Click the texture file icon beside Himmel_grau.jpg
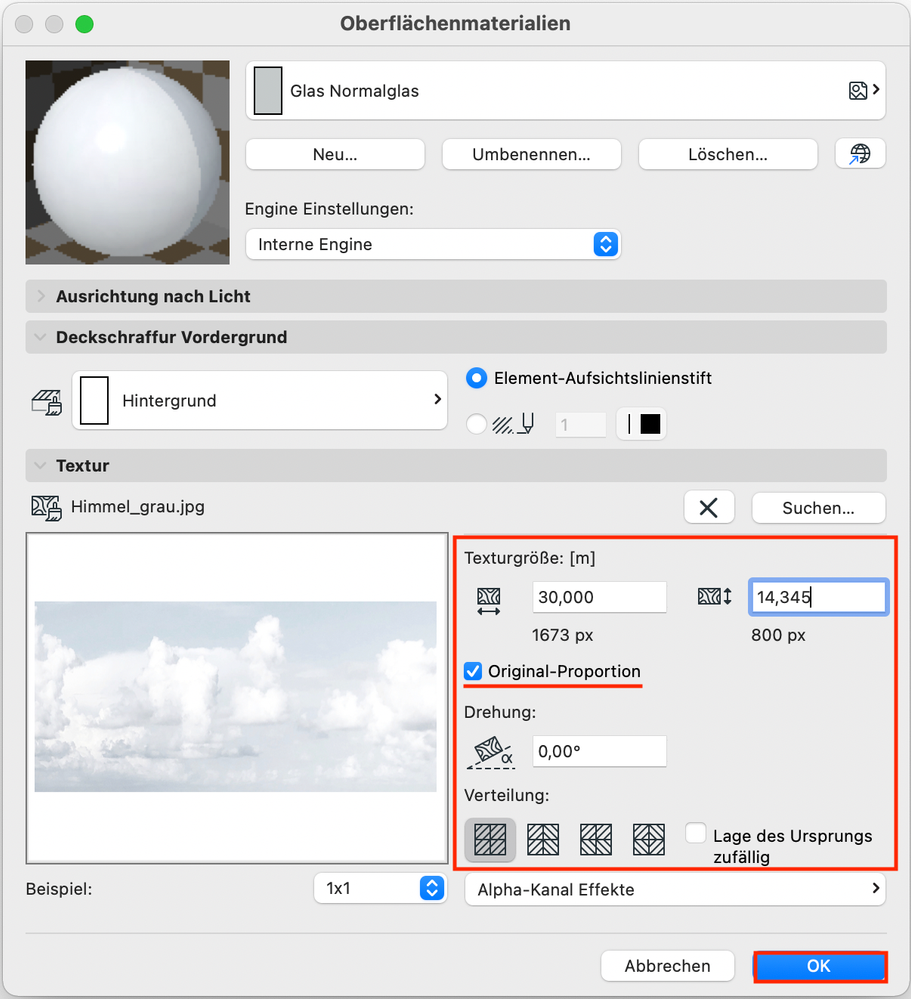911x999 pixels. pos(46,508)
